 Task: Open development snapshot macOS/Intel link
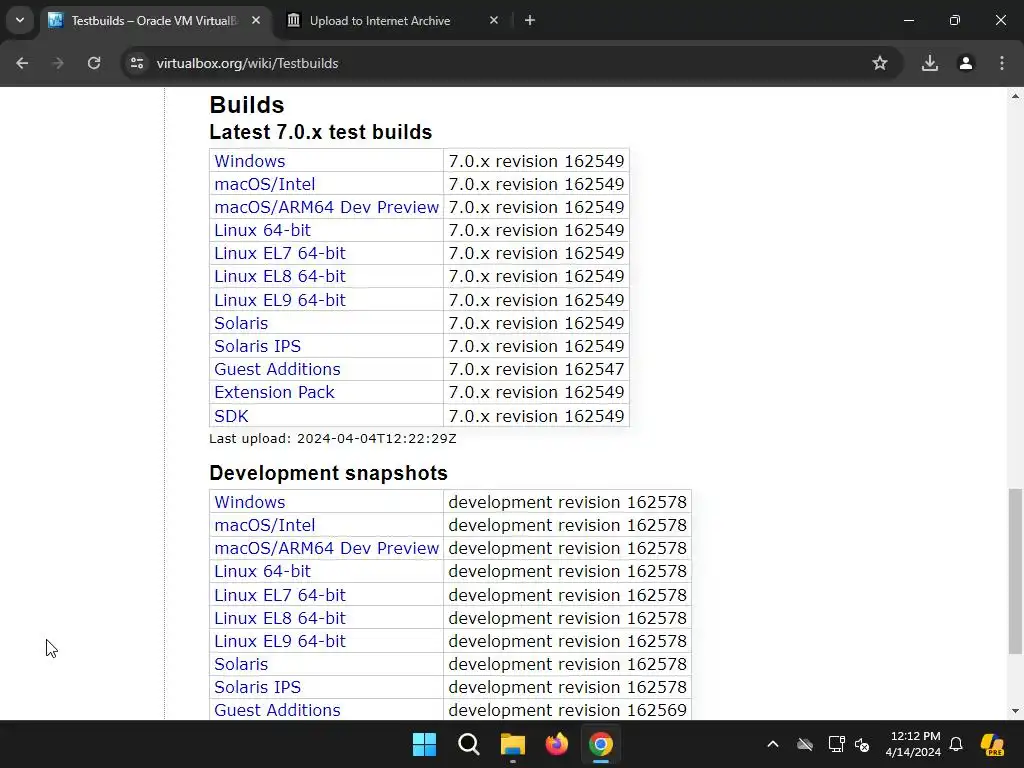tap(264, 525)
